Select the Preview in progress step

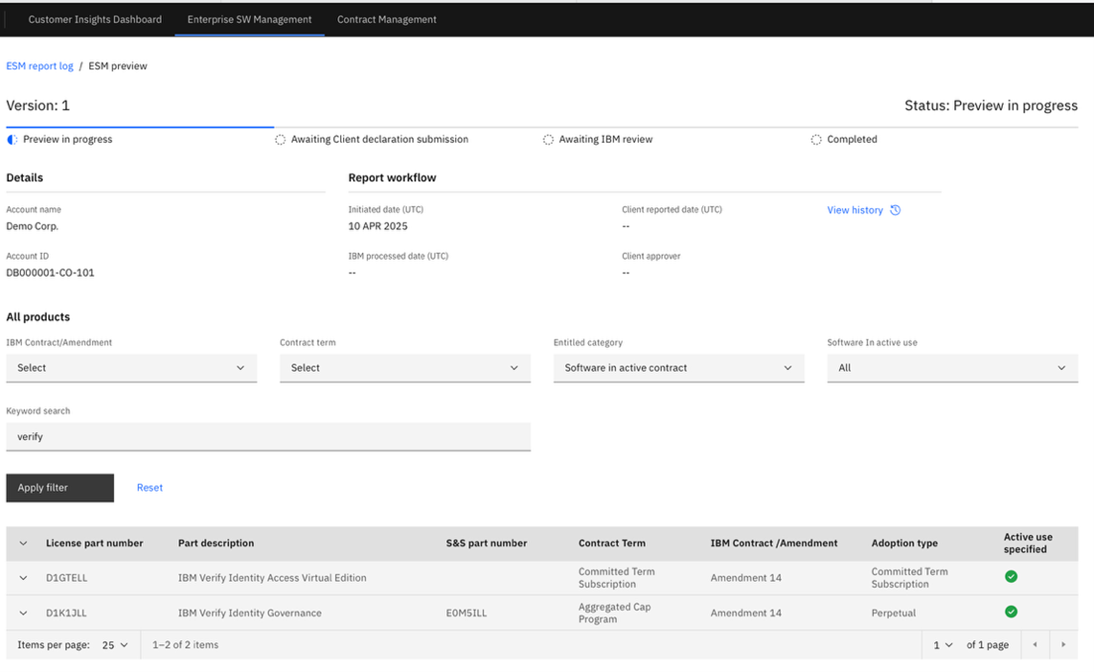pos(68,140)
